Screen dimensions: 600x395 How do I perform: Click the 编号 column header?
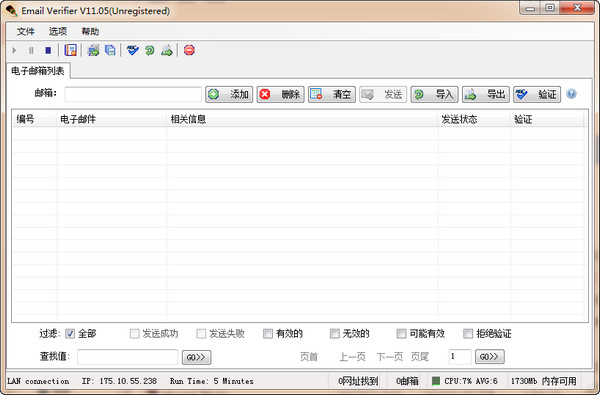point(34,119)
